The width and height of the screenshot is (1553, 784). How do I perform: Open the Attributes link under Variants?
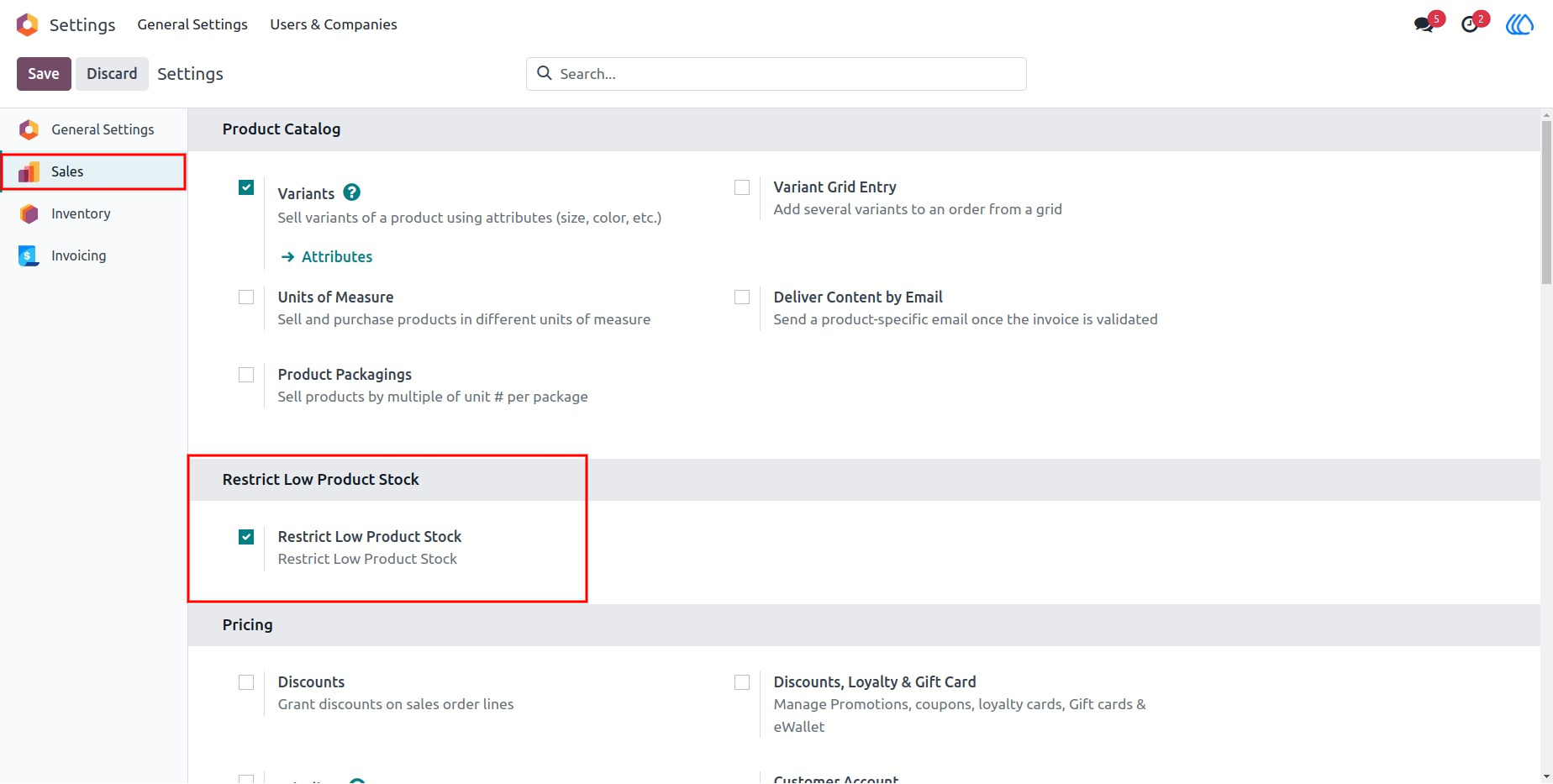[x=337, y=257]
